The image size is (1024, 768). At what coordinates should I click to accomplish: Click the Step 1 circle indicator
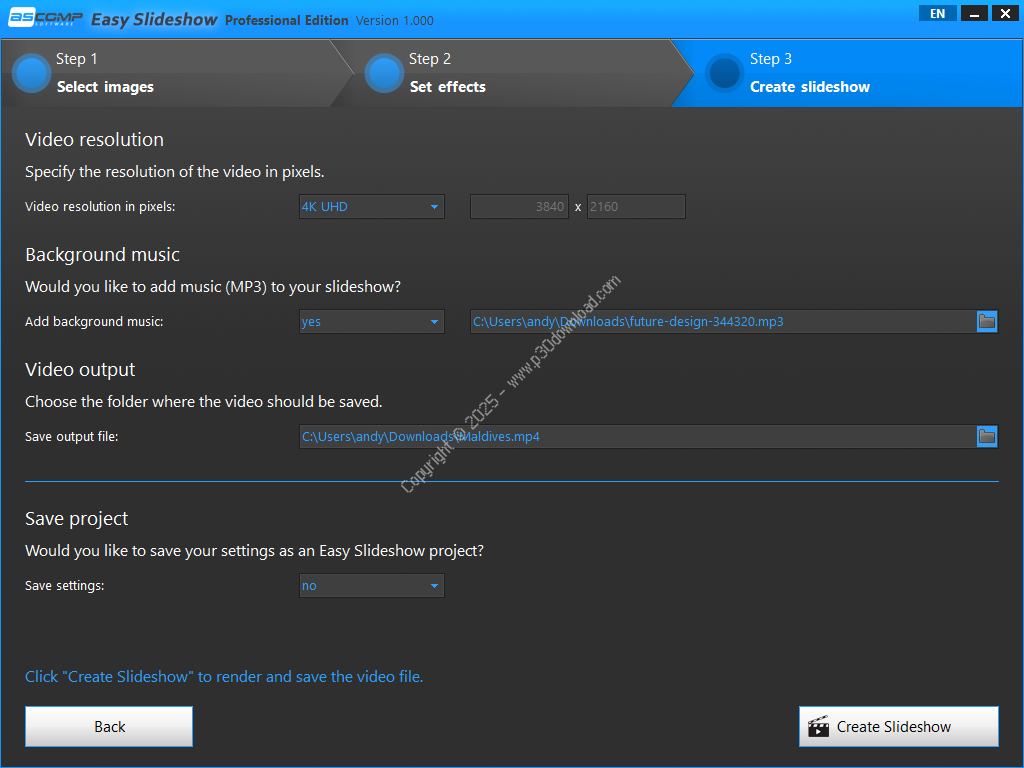32,73
